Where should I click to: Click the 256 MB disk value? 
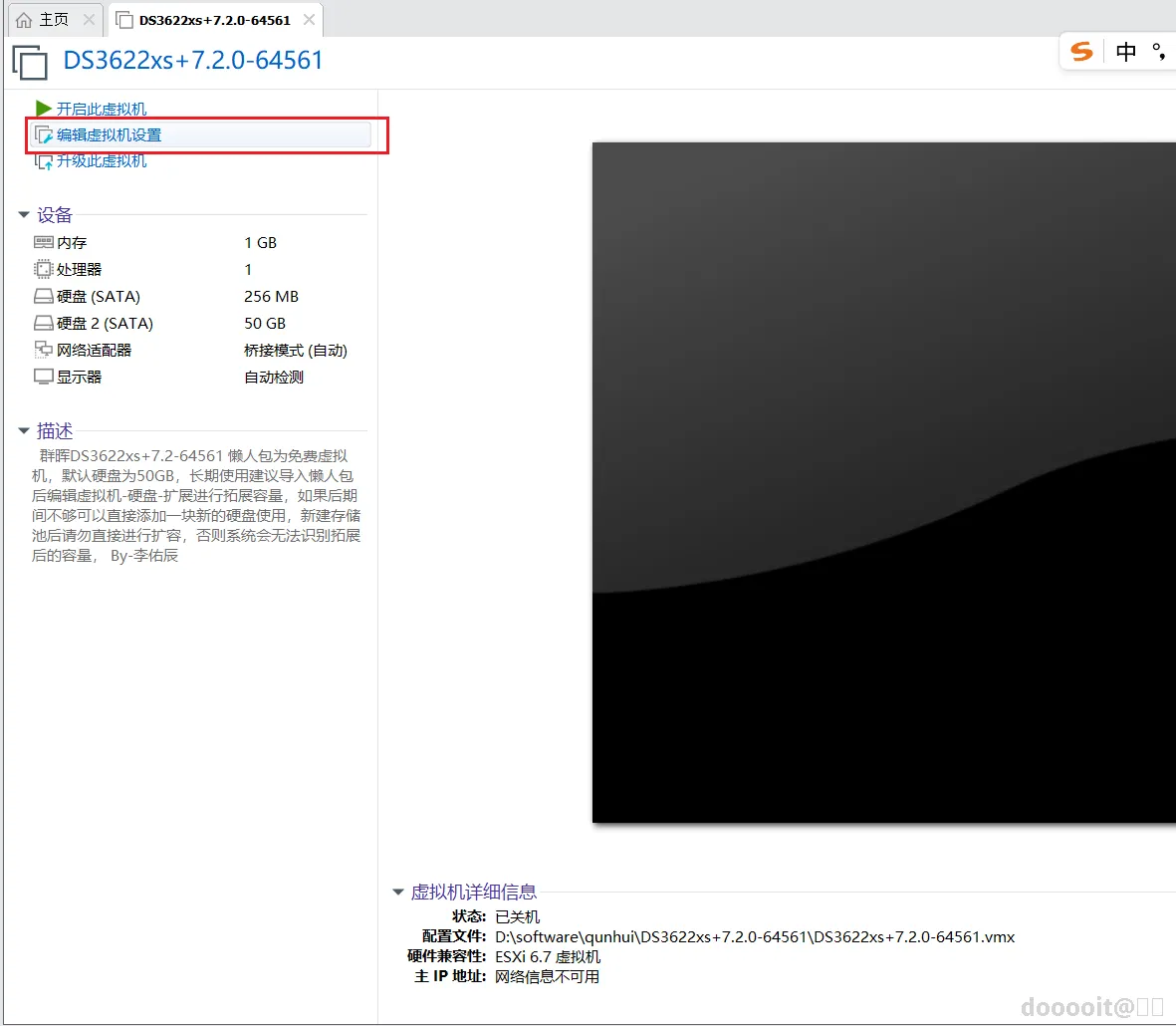271,296
